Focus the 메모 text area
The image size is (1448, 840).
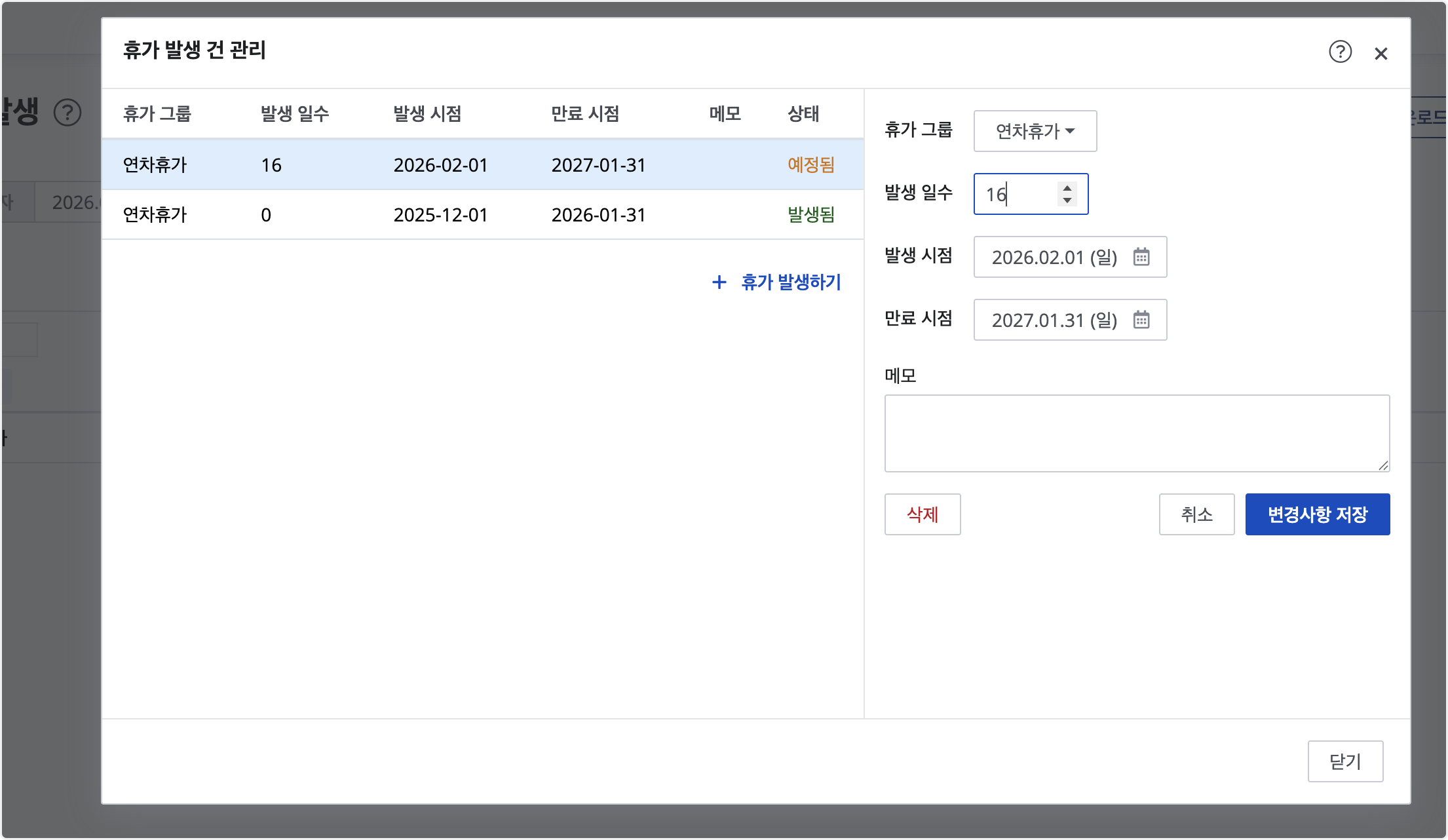[x=1137, y=433]
